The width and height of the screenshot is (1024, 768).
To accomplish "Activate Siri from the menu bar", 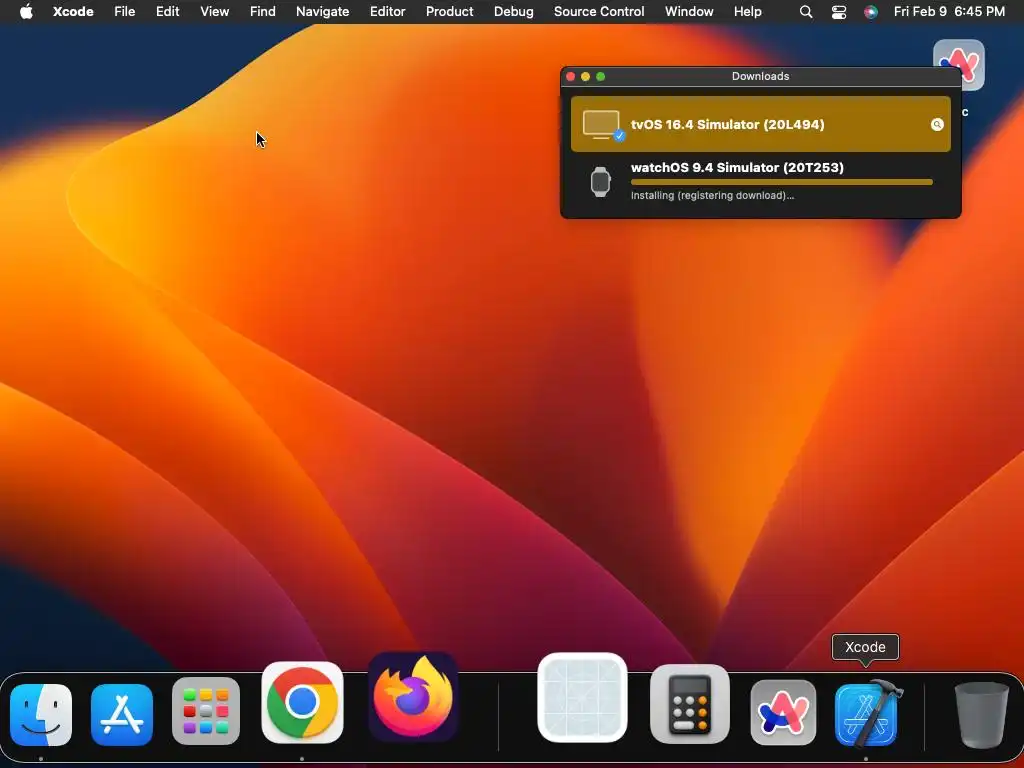I will pos(871,12).
